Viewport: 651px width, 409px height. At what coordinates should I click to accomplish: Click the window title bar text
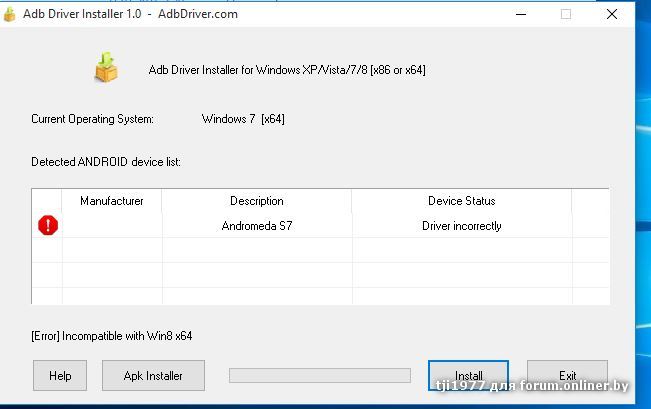[x=120, y=14]
